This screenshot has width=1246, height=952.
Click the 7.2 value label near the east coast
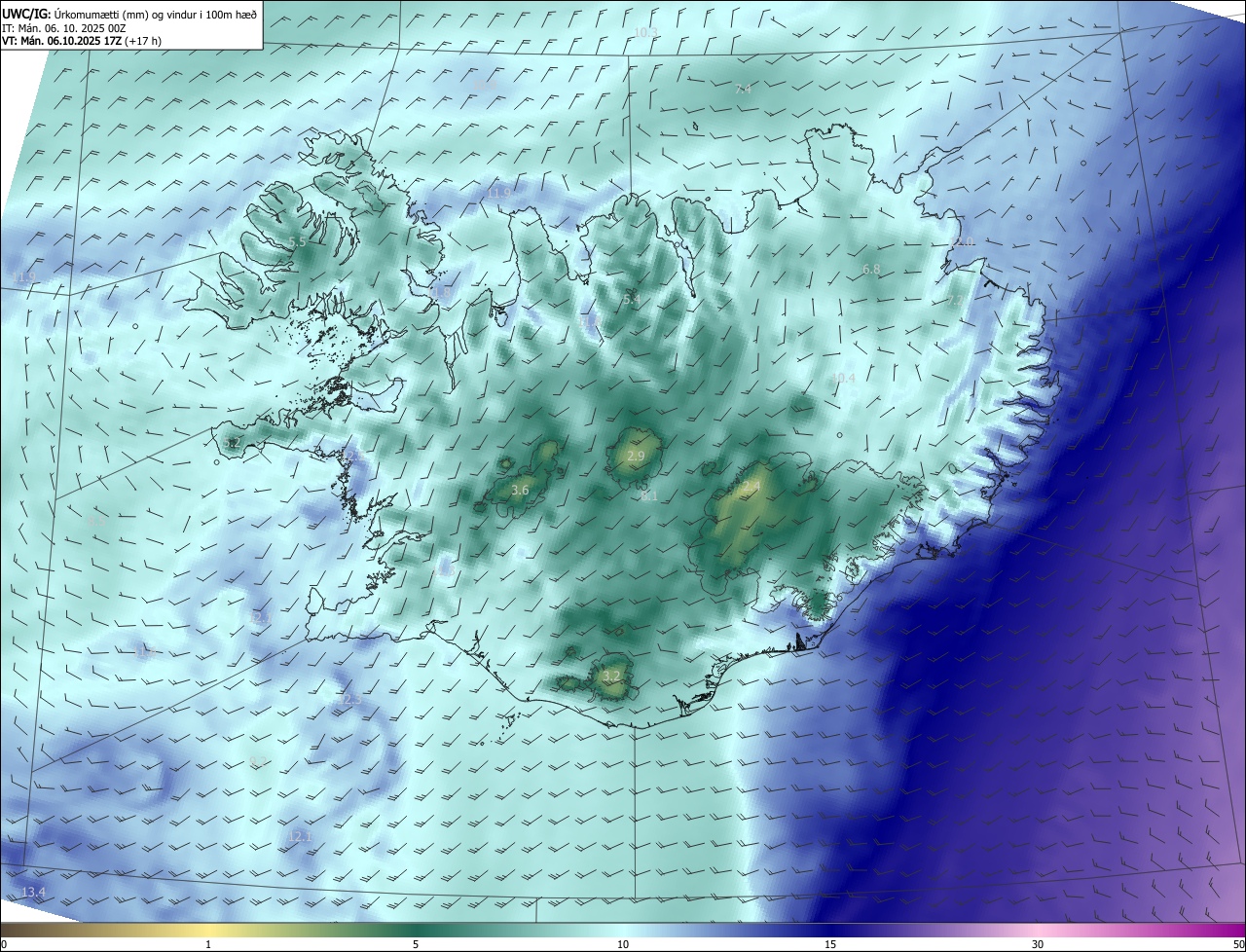click(956, 302)
